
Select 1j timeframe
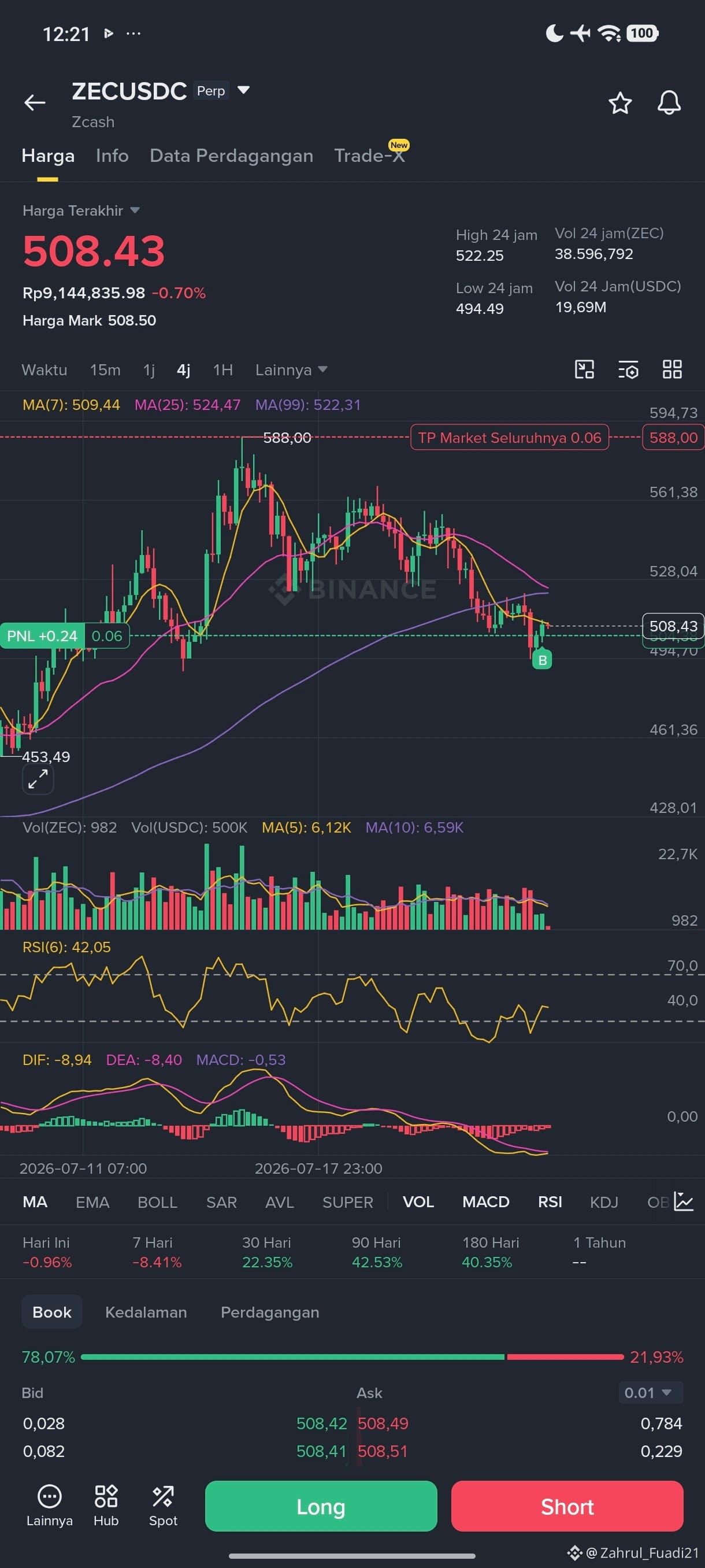tap(149, 369)
